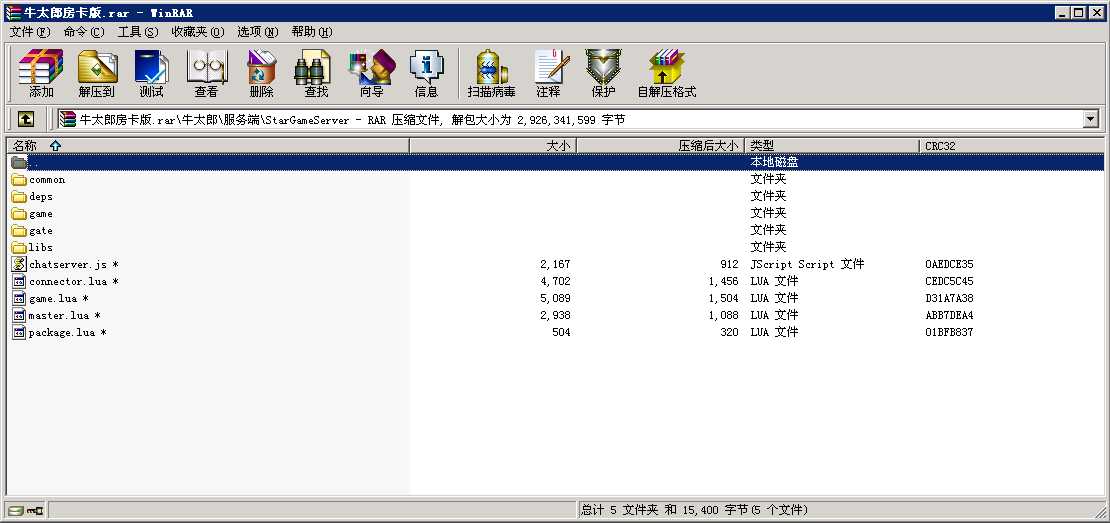Select the parent folder '..' row
Viewport: 1110px width, 523px height.
(x=556, y=163)
